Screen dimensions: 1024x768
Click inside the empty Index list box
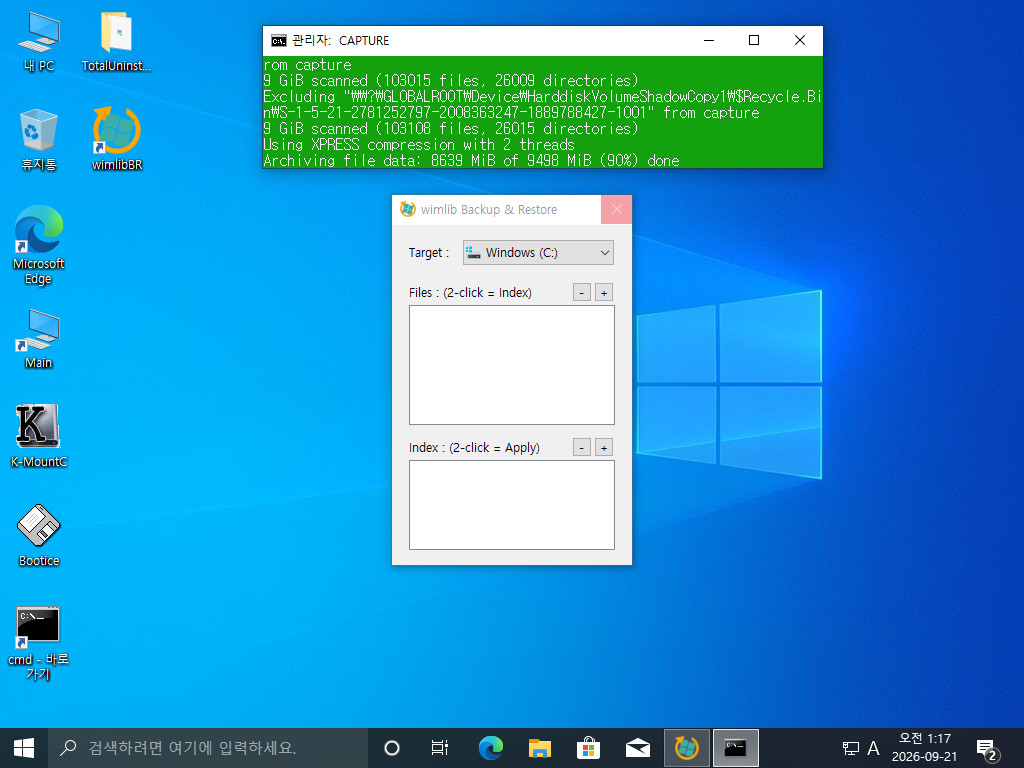512,505
